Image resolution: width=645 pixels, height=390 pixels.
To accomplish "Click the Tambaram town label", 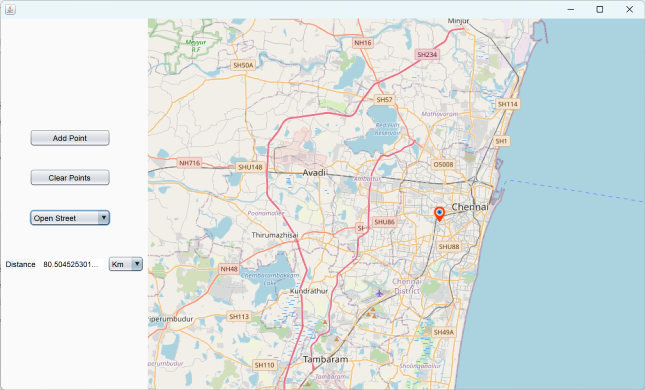I will [x=325, y=359].
